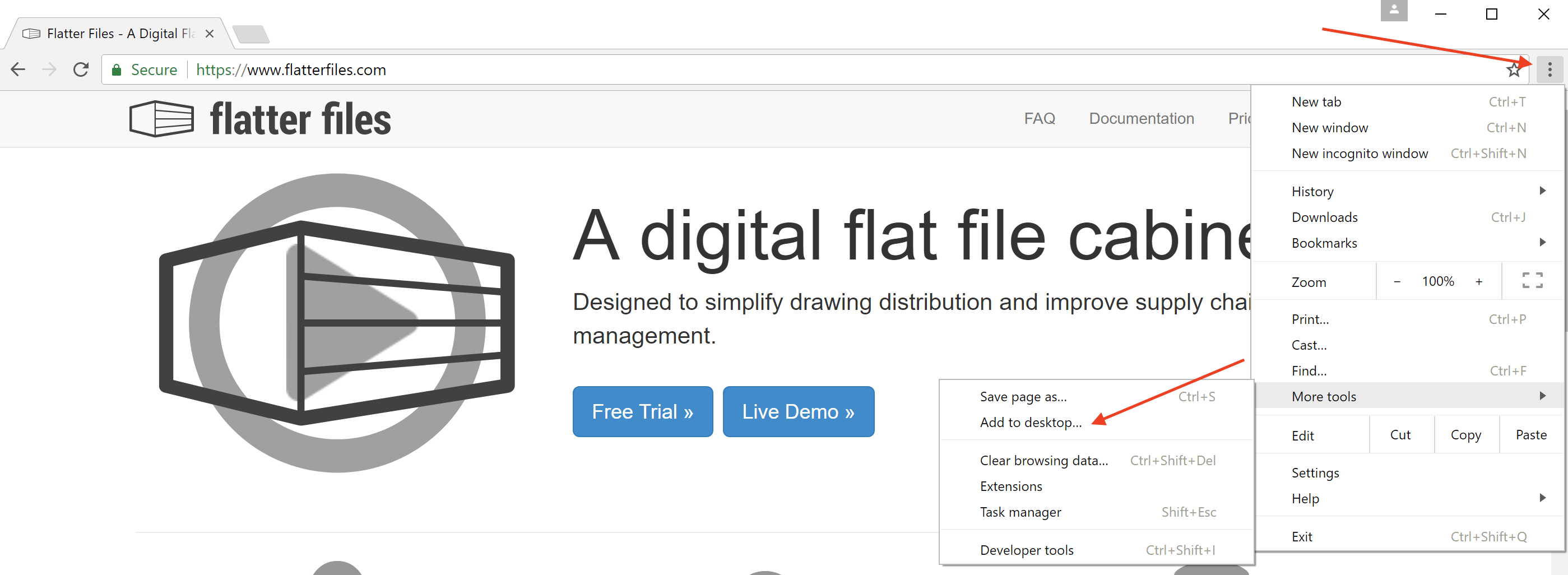Expand the More tools submenu

1408,396
